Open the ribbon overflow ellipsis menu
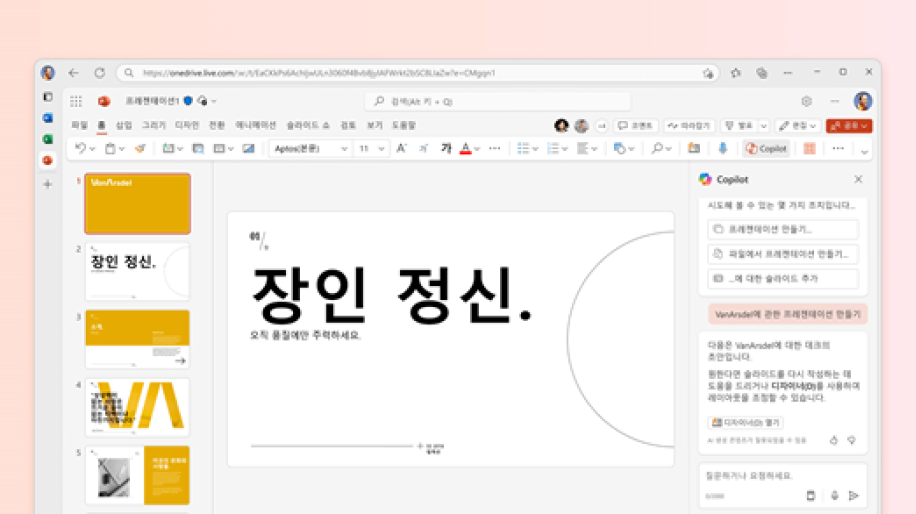 (x=838, y=148)
